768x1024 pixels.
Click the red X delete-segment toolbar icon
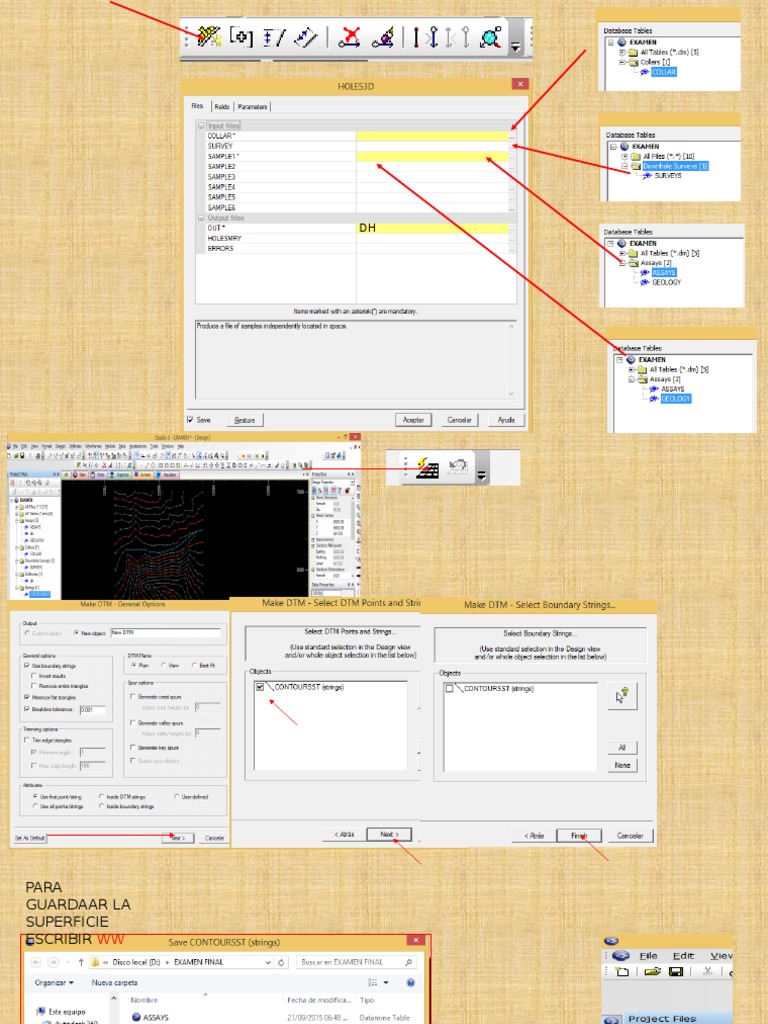(349, 38)
